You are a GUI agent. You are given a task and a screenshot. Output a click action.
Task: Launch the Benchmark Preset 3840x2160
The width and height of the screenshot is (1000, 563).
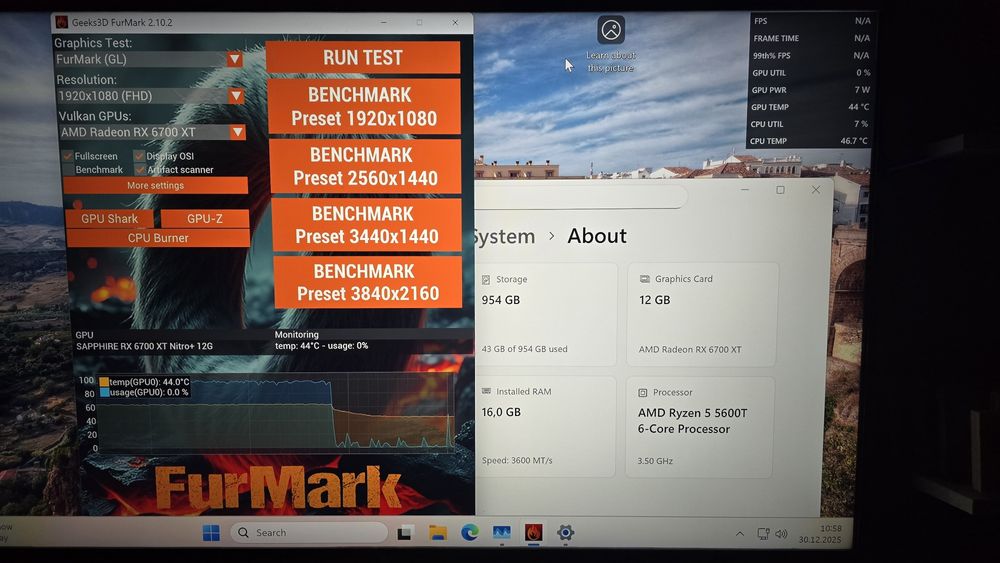click(368, 282)
